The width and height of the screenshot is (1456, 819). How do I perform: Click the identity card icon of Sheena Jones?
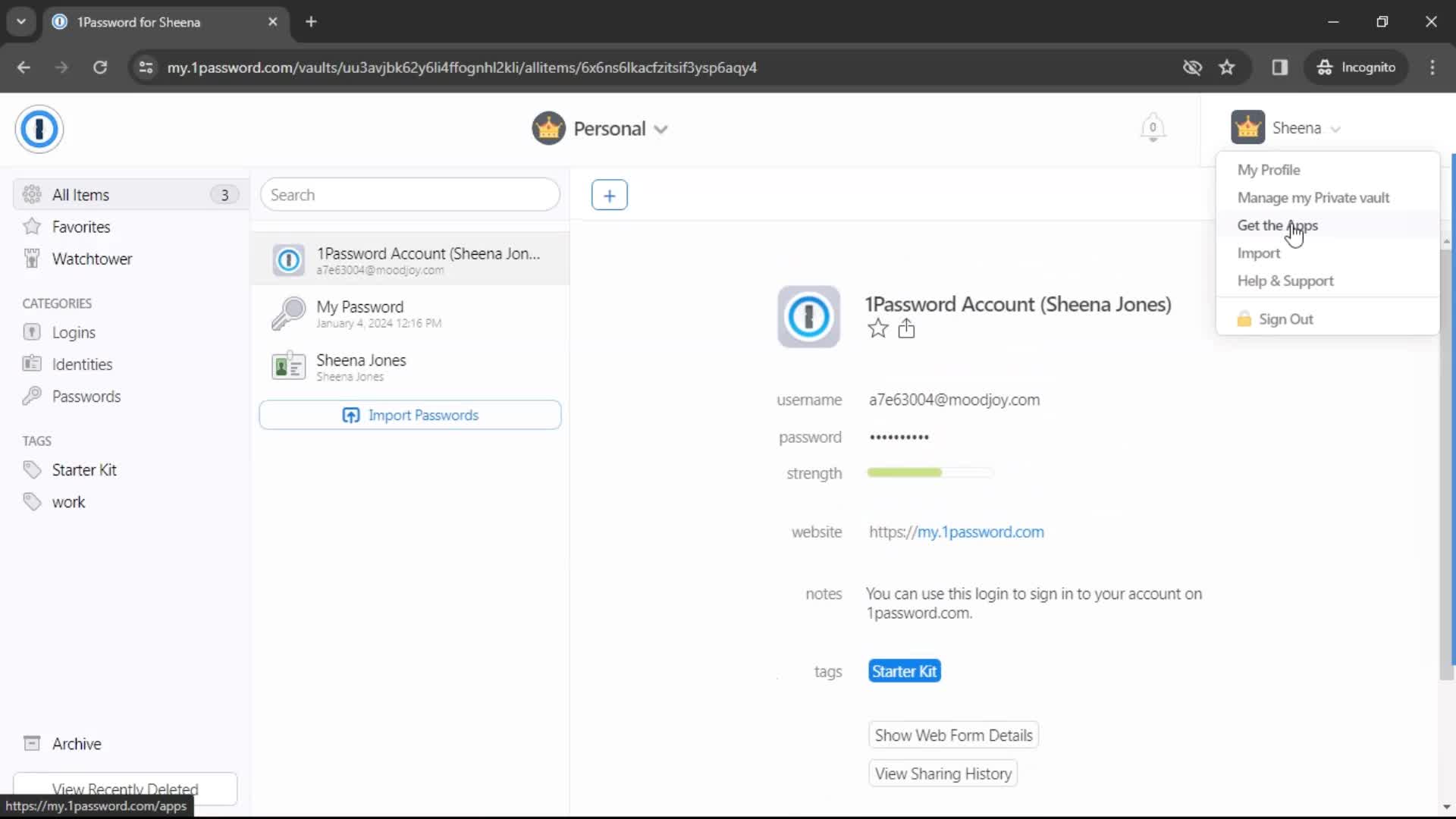pos(288,367)
